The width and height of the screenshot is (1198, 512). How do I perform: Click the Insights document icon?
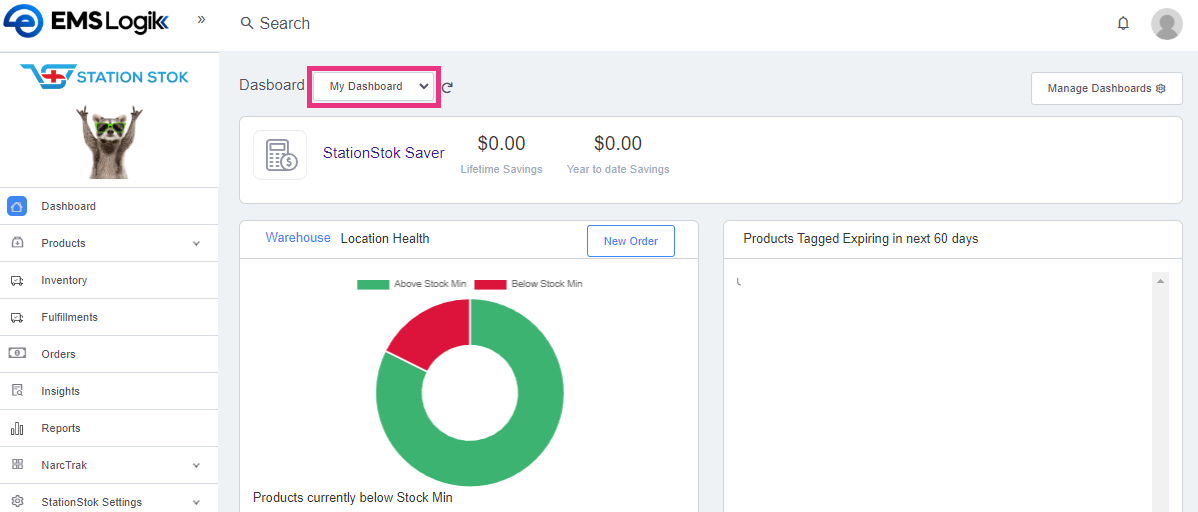click(x=18, y=391)
